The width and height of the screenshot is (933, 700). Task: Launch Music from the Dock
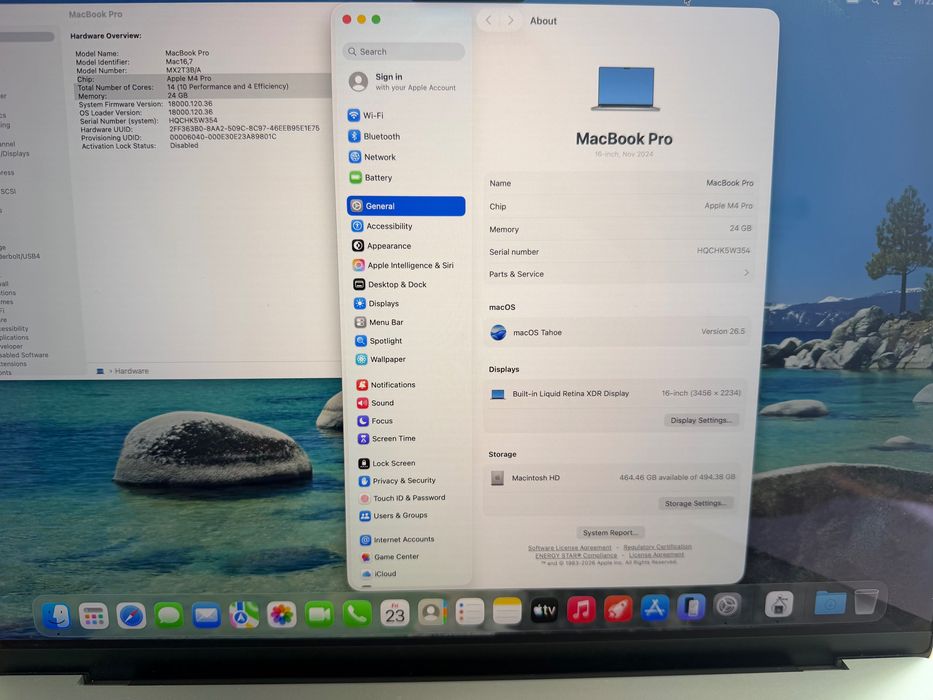click(581, 610)
